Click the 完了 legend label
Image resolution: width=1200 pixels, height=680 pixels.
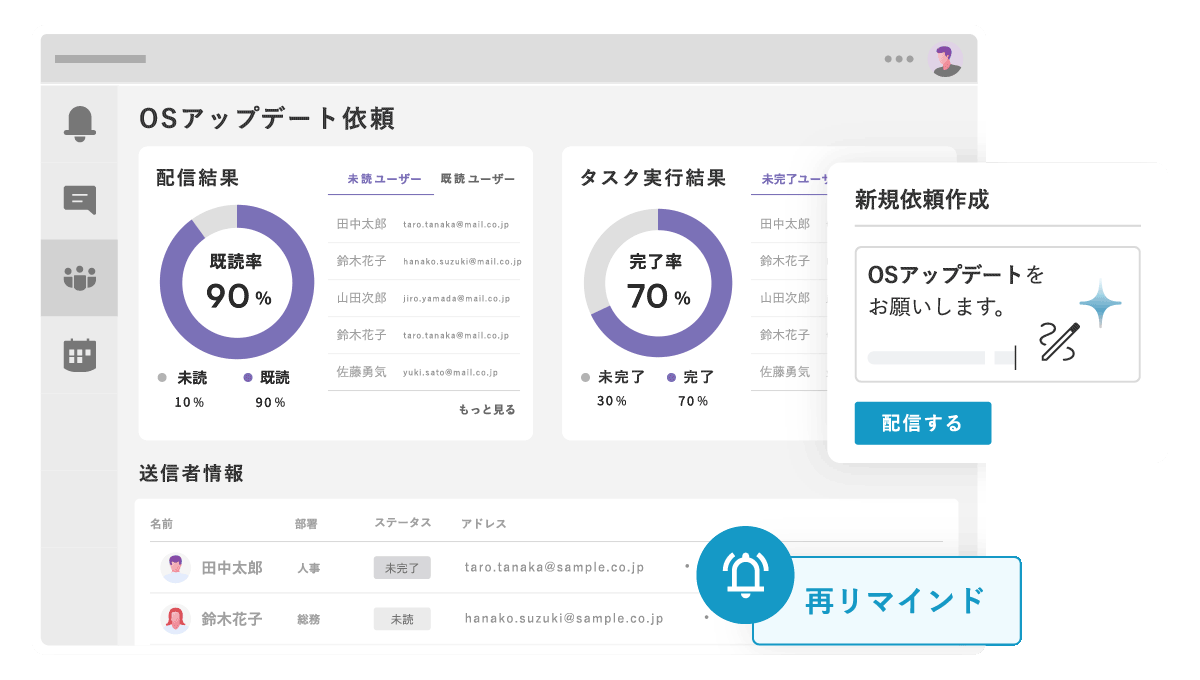[698, 377]
